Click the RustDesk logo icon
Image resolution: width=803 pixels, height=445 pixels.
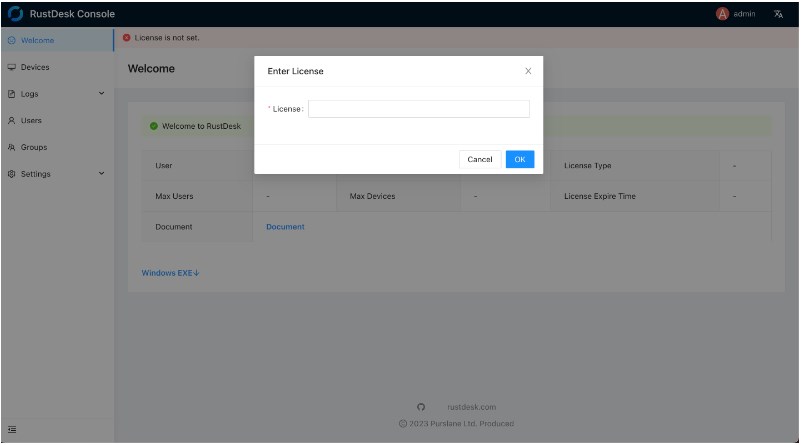point(15,14)
